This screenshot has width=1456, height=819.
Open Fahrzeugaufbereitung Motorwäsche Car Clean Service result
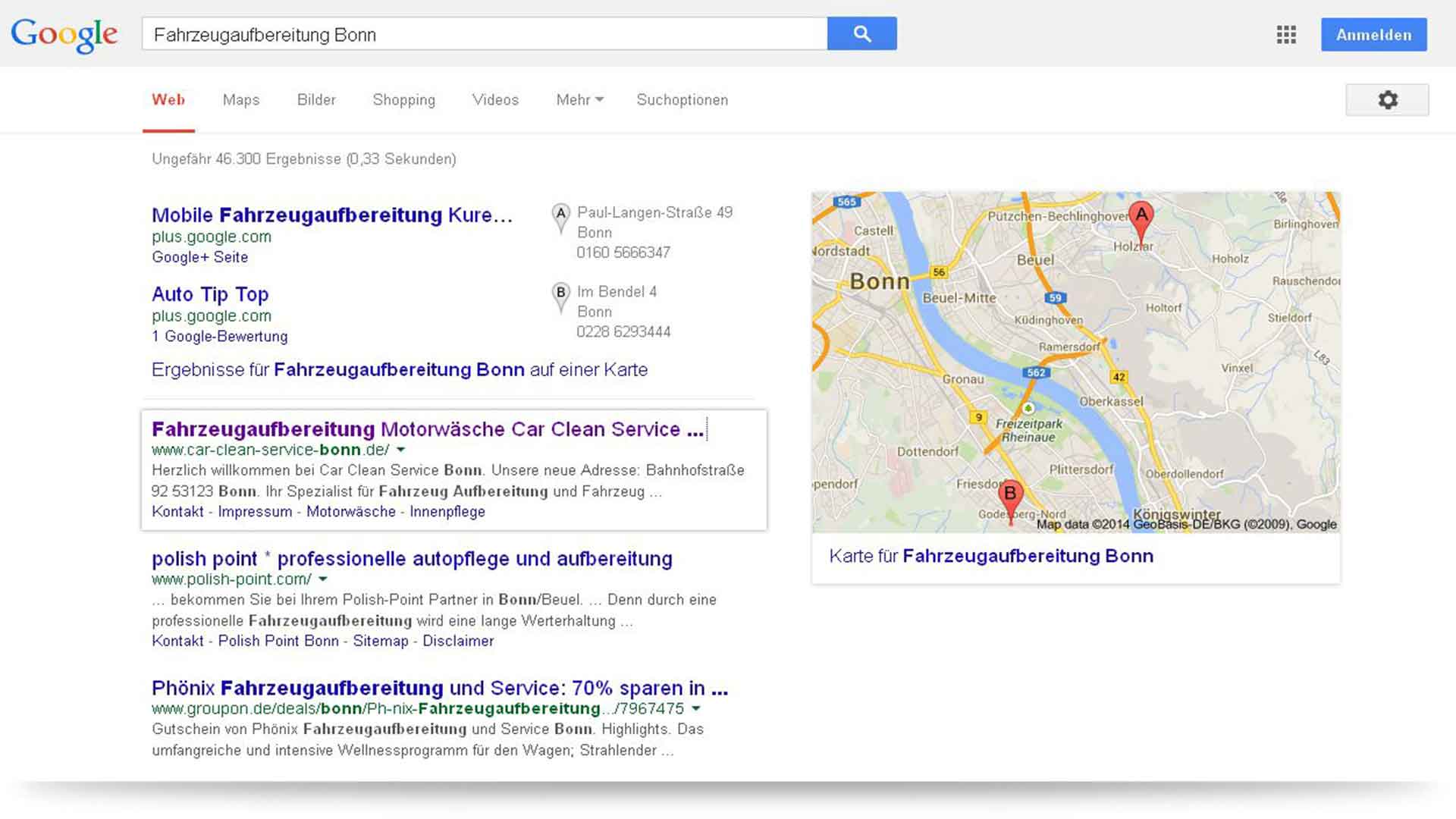[428, 429]
